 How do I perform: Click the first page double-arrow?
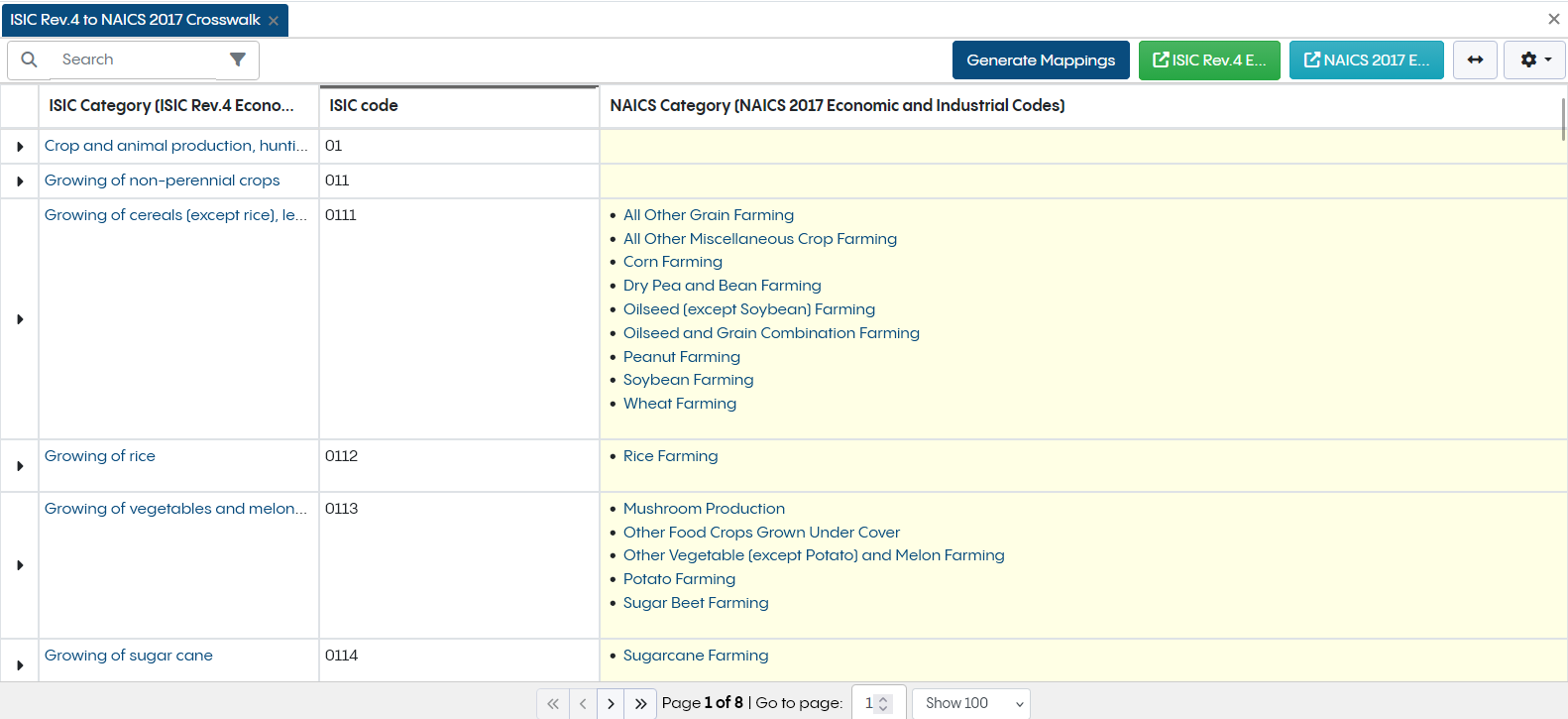(x=553, y=703)
